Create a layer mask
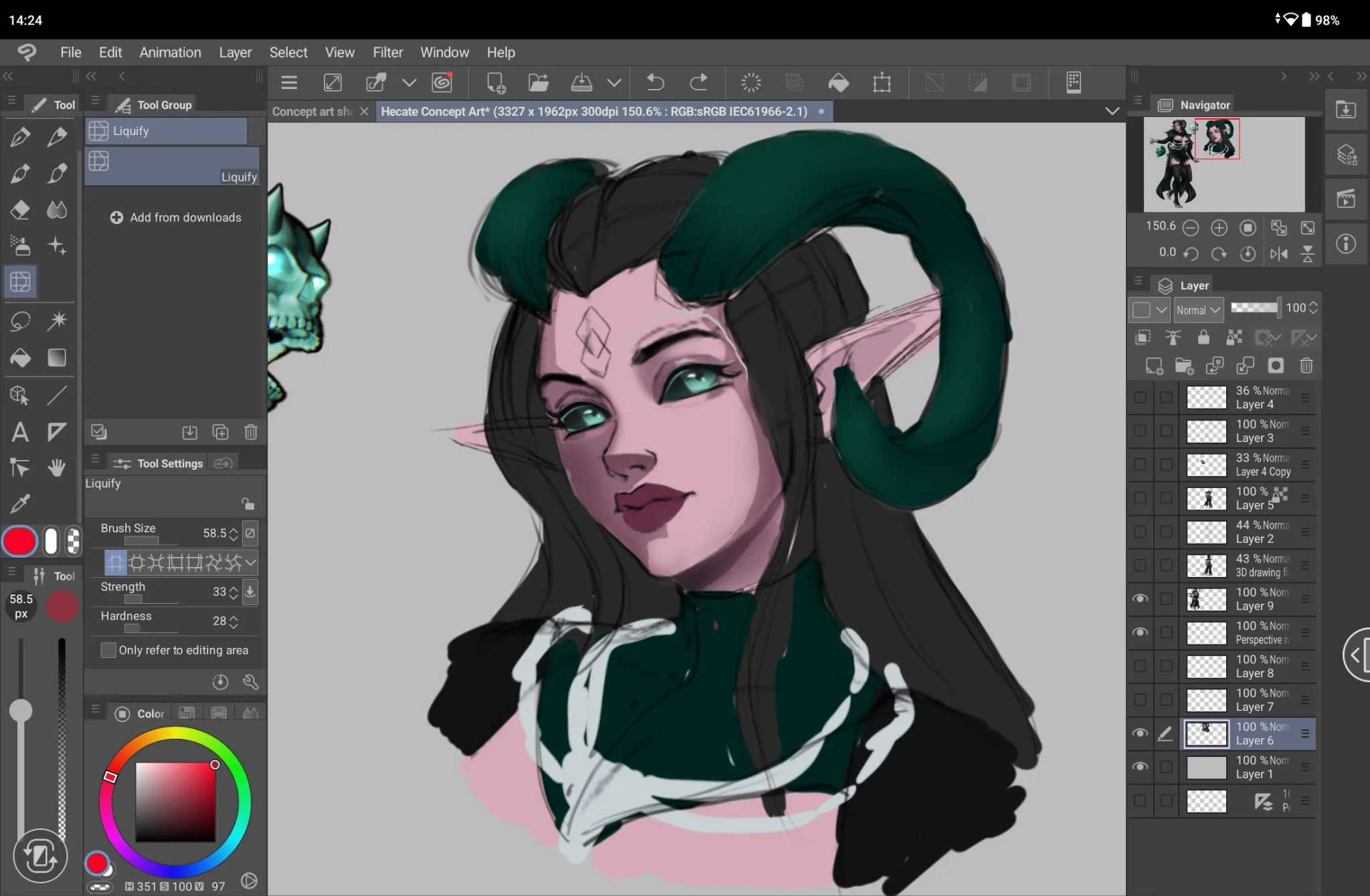 1276,366
